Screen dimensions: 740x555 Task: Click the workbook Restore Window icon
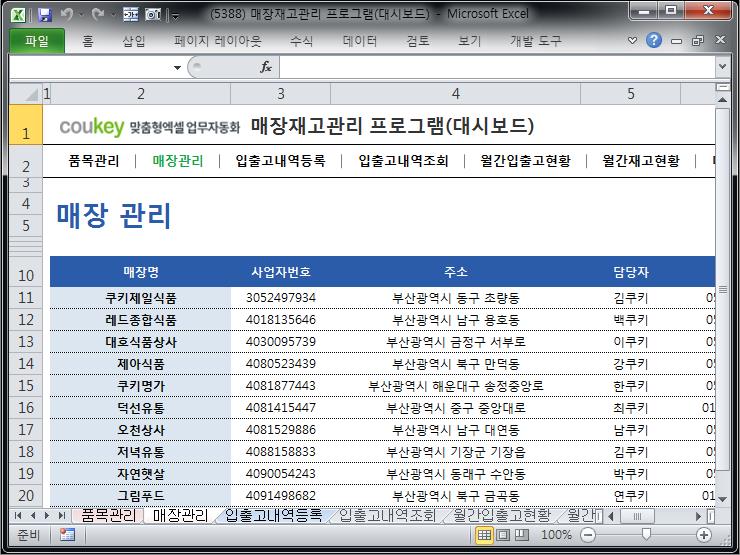[x=698, y=41]
